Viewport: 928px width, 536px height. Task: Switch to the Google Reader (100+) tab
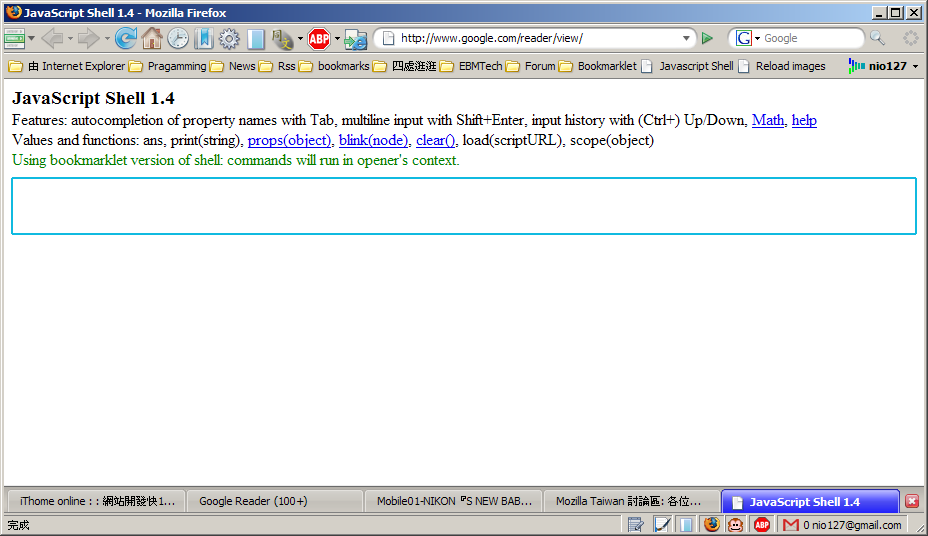(x=275, y=501)
